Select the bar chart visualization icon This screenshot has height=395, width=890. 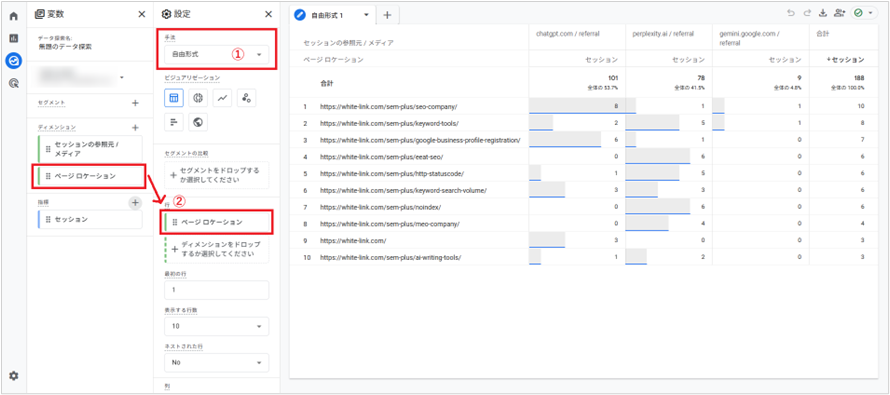174,121
